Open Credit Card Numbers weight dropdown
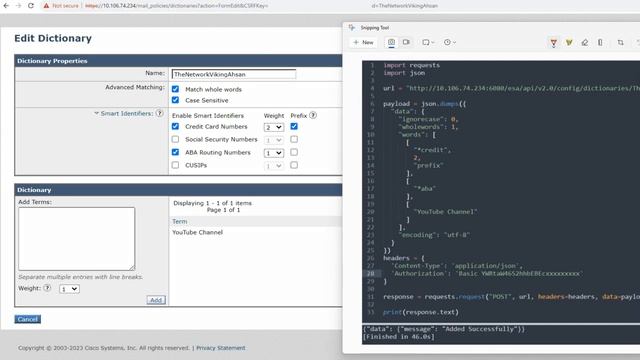The width and height of the screenshot is (640, 360). tap(273, 127)
